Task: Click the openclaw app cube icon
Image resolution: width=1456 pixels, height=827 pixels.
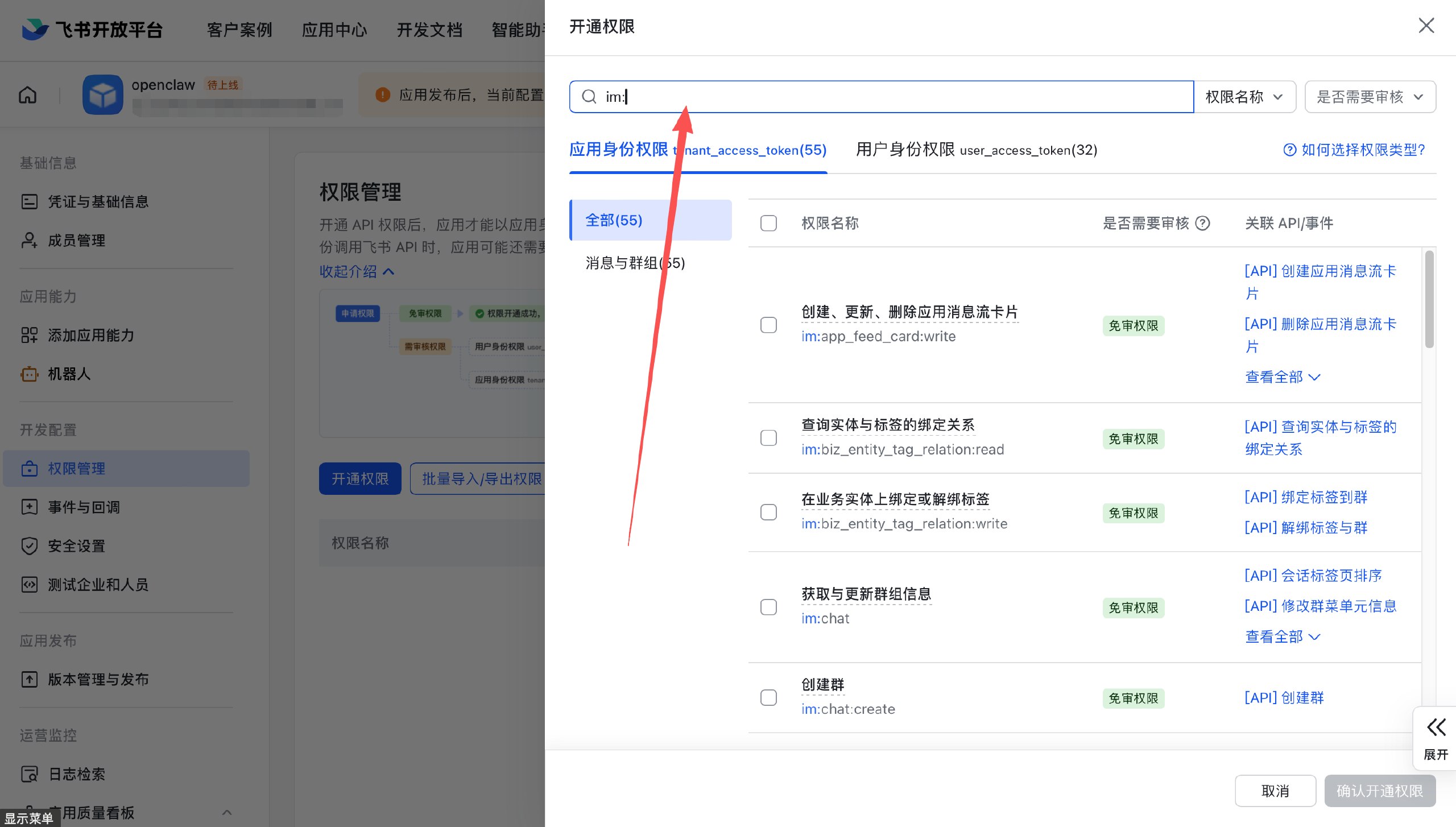Action: pos(102,94)
